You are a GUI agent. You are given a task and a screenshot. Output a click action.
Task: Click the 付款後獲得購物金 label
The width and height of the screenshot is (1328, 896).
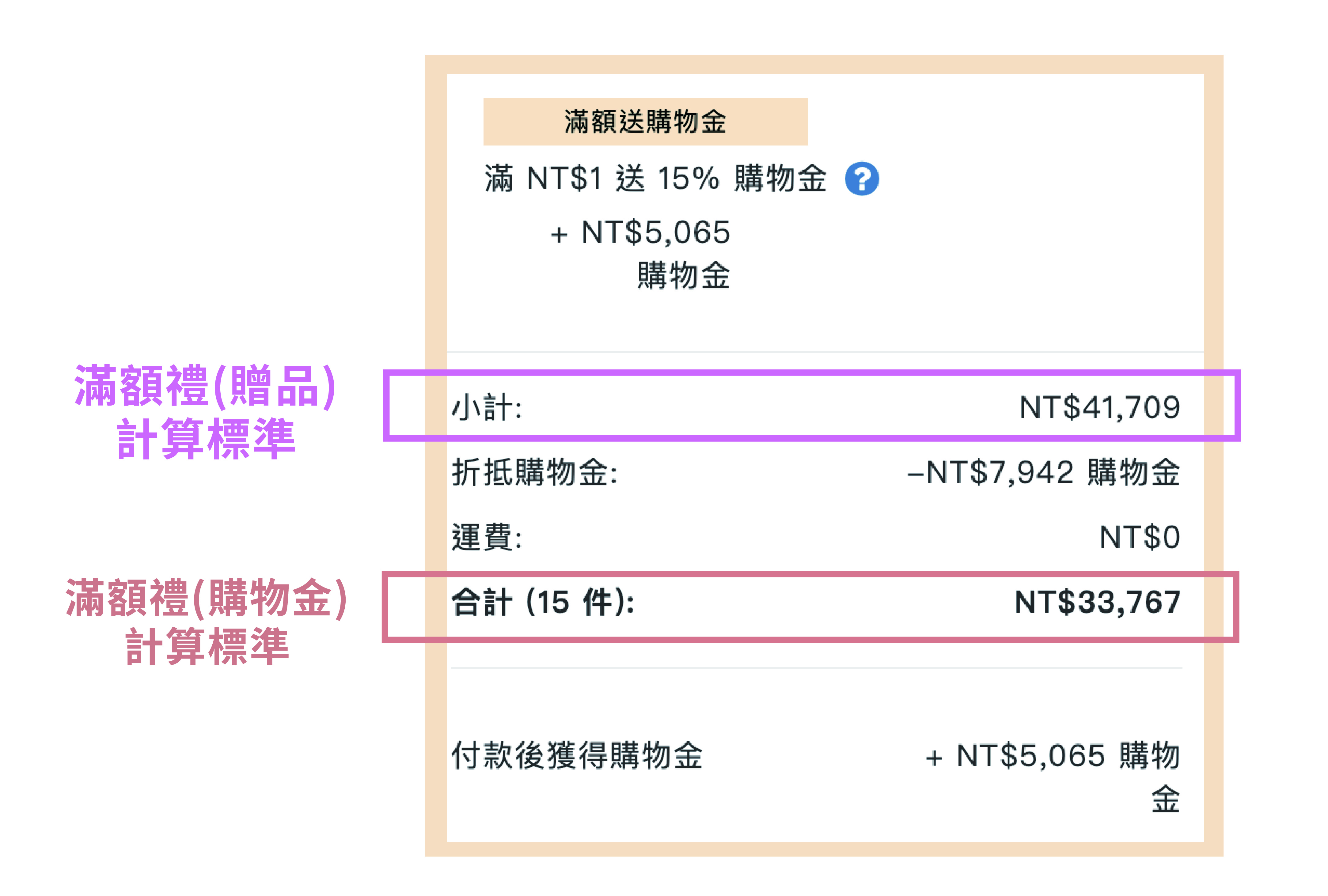coord(577,756)
